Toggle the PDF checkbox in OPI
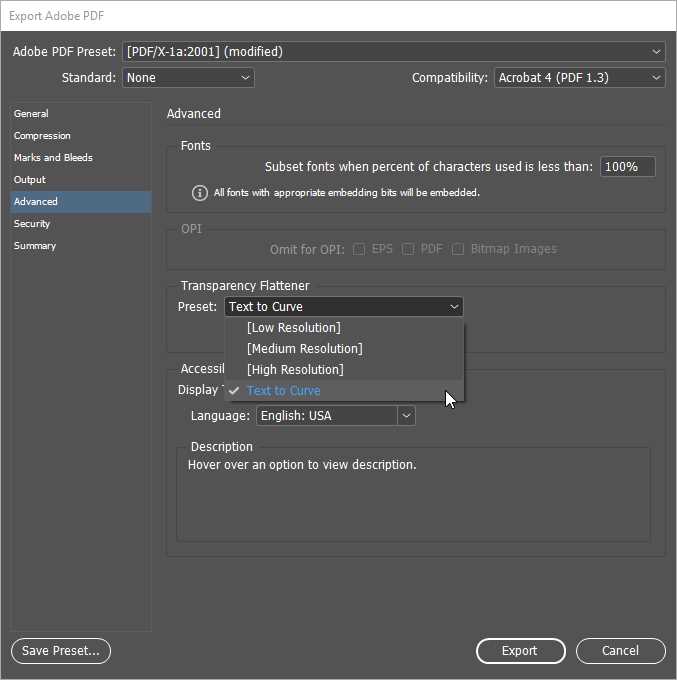The image size is (677, 680). [408, 249]
